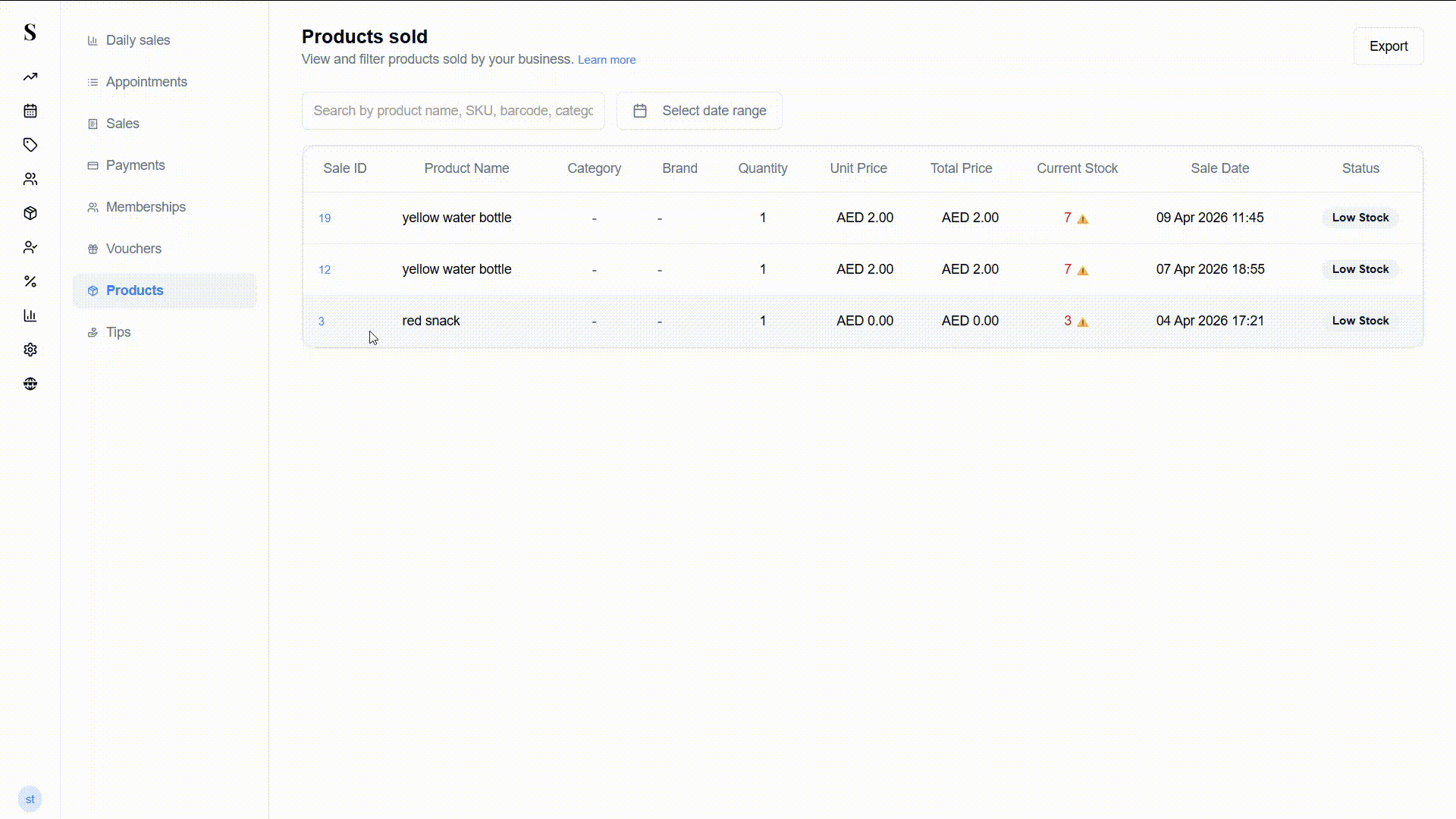This screenshot has width=1456, height=819.
Task: Switch to Vouchers section
Action: pyautogui.click(x=133, y=249)
